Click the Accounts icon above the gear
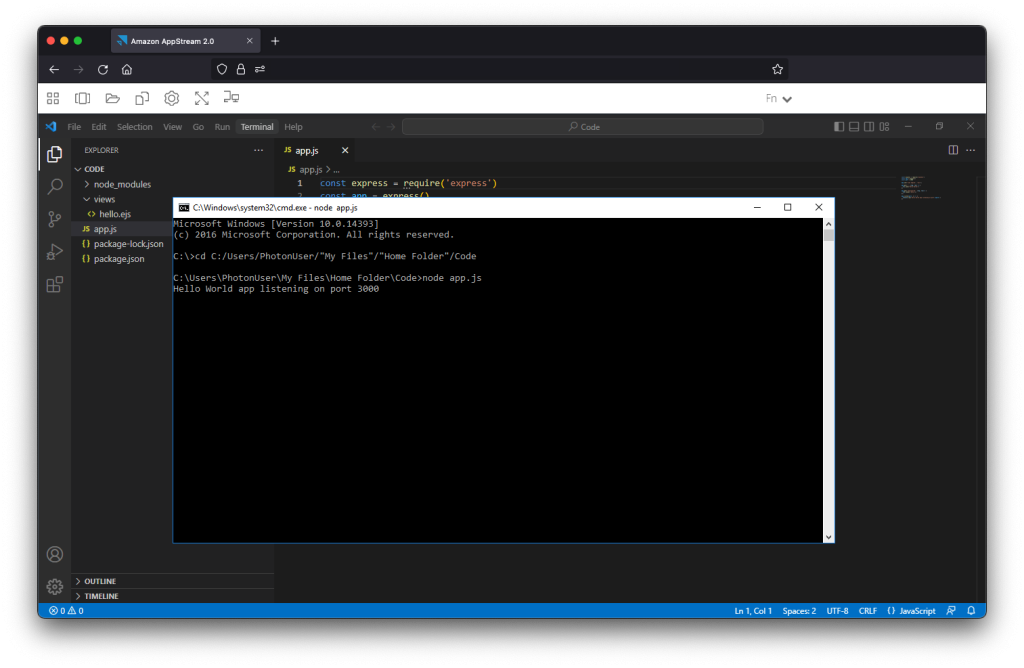The image size is (1024, 668). [x=54, y=553]
